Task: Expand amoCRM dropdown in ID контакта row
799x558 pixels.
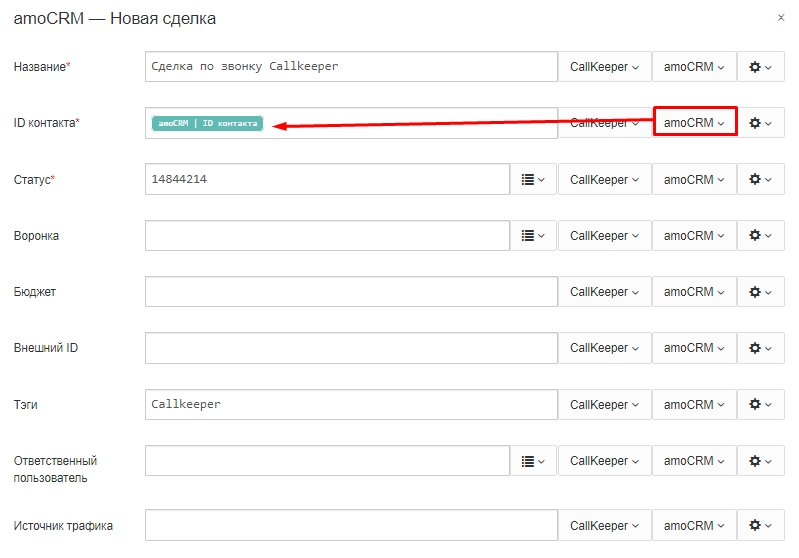Action: point(695,121)
